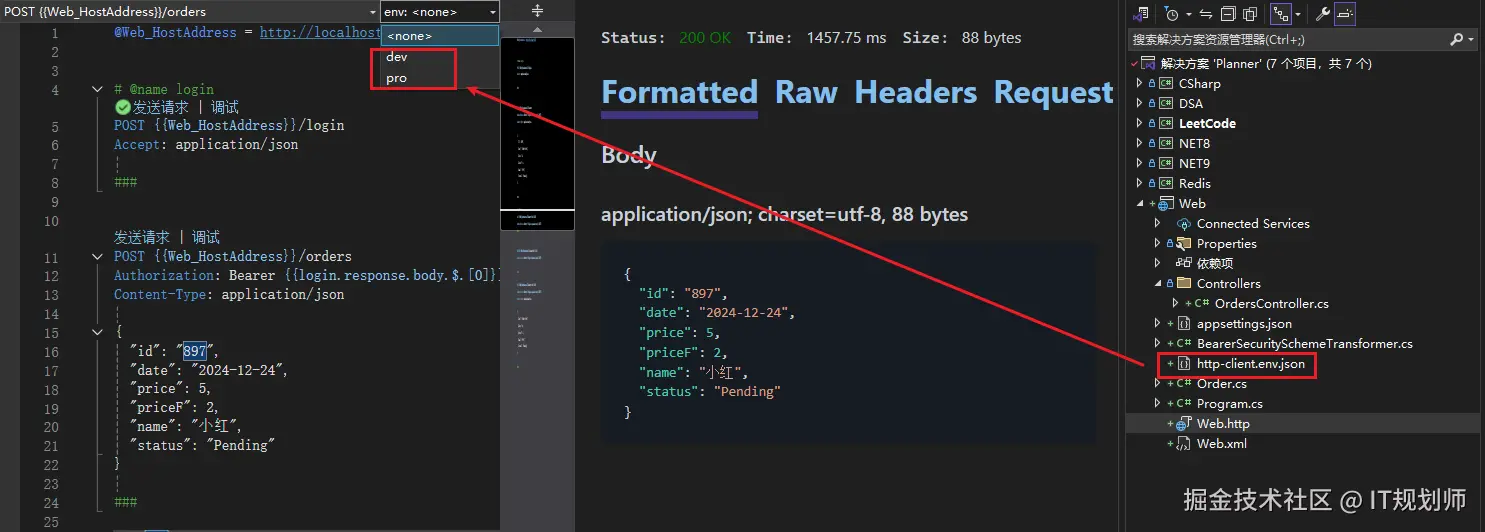Toggle the Preview Selected Items icon

[x=1345, y=14]
